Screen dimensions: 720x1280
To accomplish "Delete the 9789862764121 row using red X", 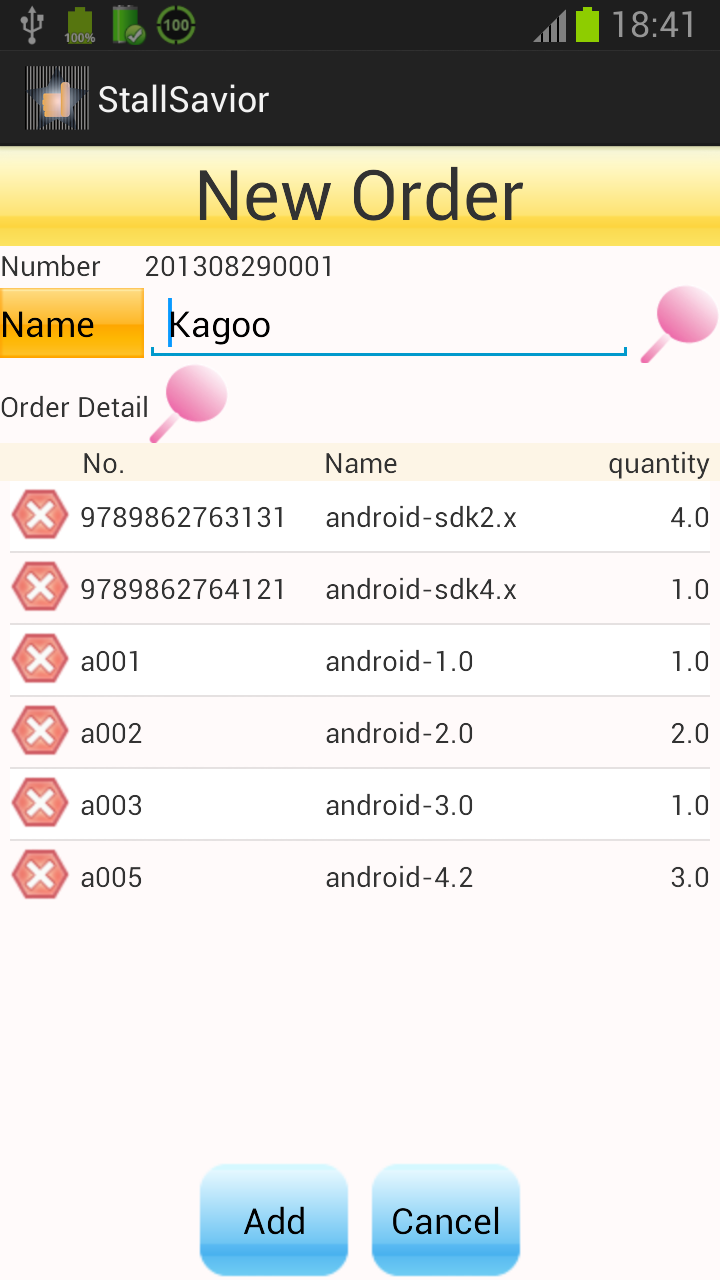I will [40, 588].
